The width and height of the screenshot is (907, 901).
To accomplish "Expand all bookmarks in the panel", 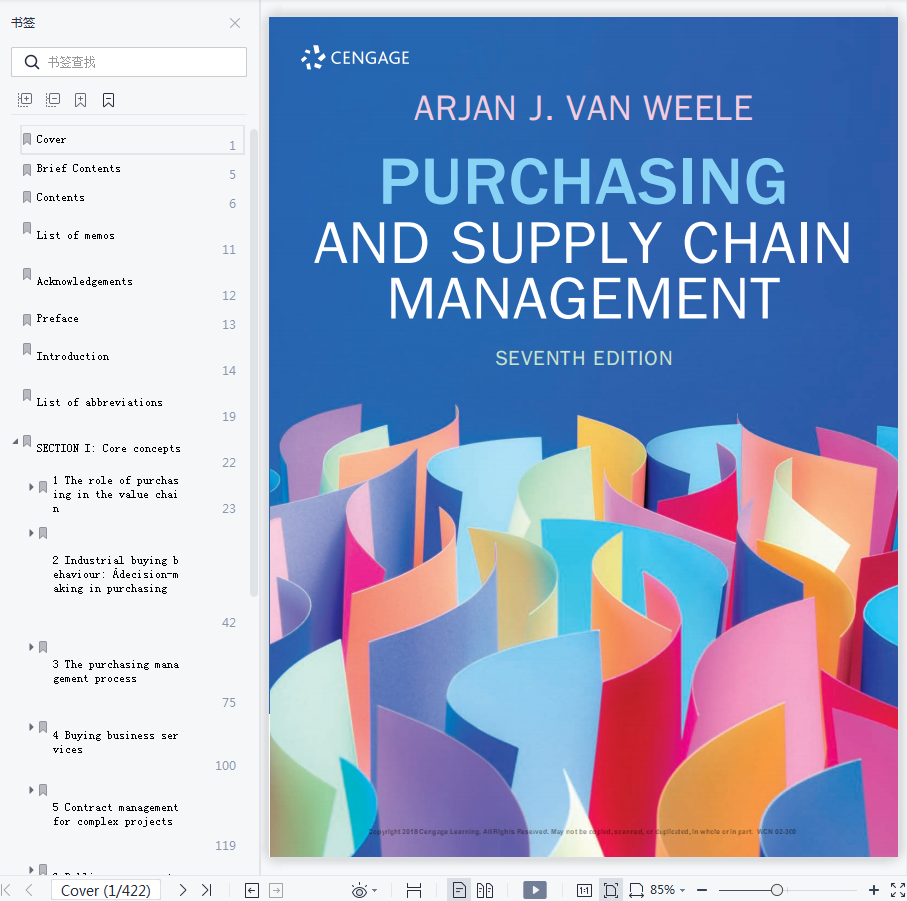I will coord(25,100).
